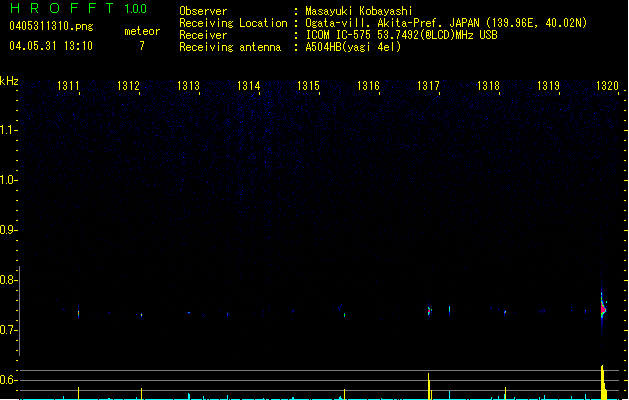Click the kHz axis unit label
The height and width of the screenshot is (400, 629).
[9, 81]
